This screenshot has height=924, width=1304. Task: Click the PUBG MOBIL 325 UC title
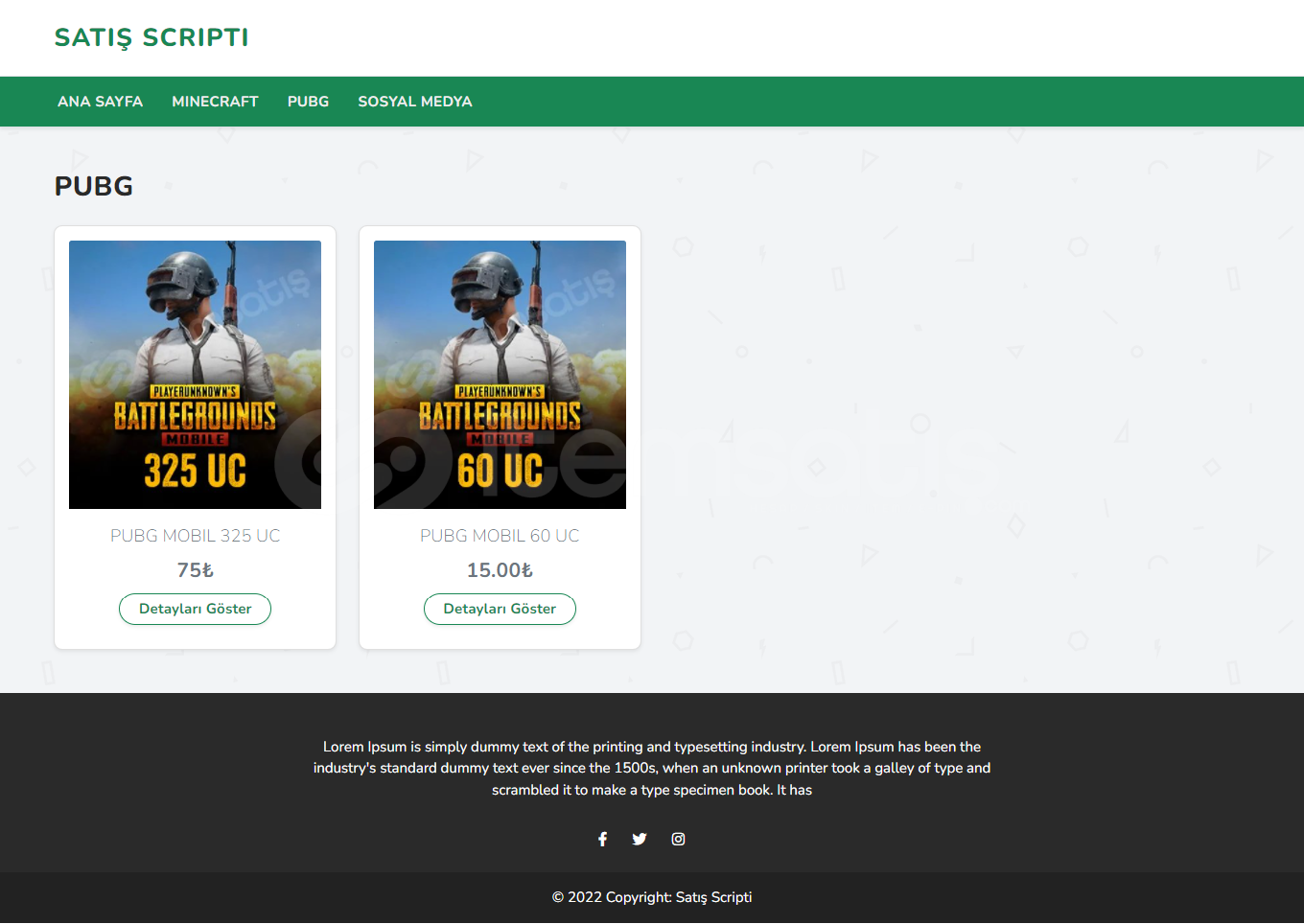coord(195,536)
